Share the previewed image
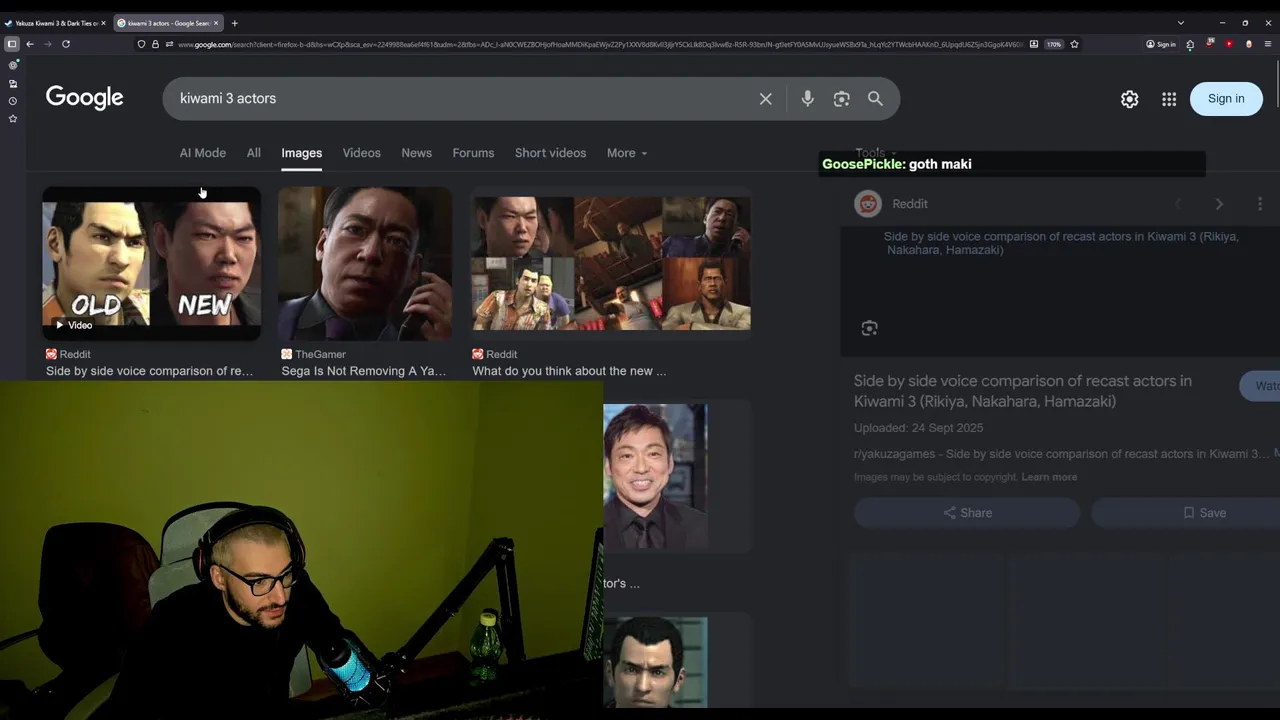This screenshot has height=720, width=1280. pyautogui.click(x=967, y=513)
